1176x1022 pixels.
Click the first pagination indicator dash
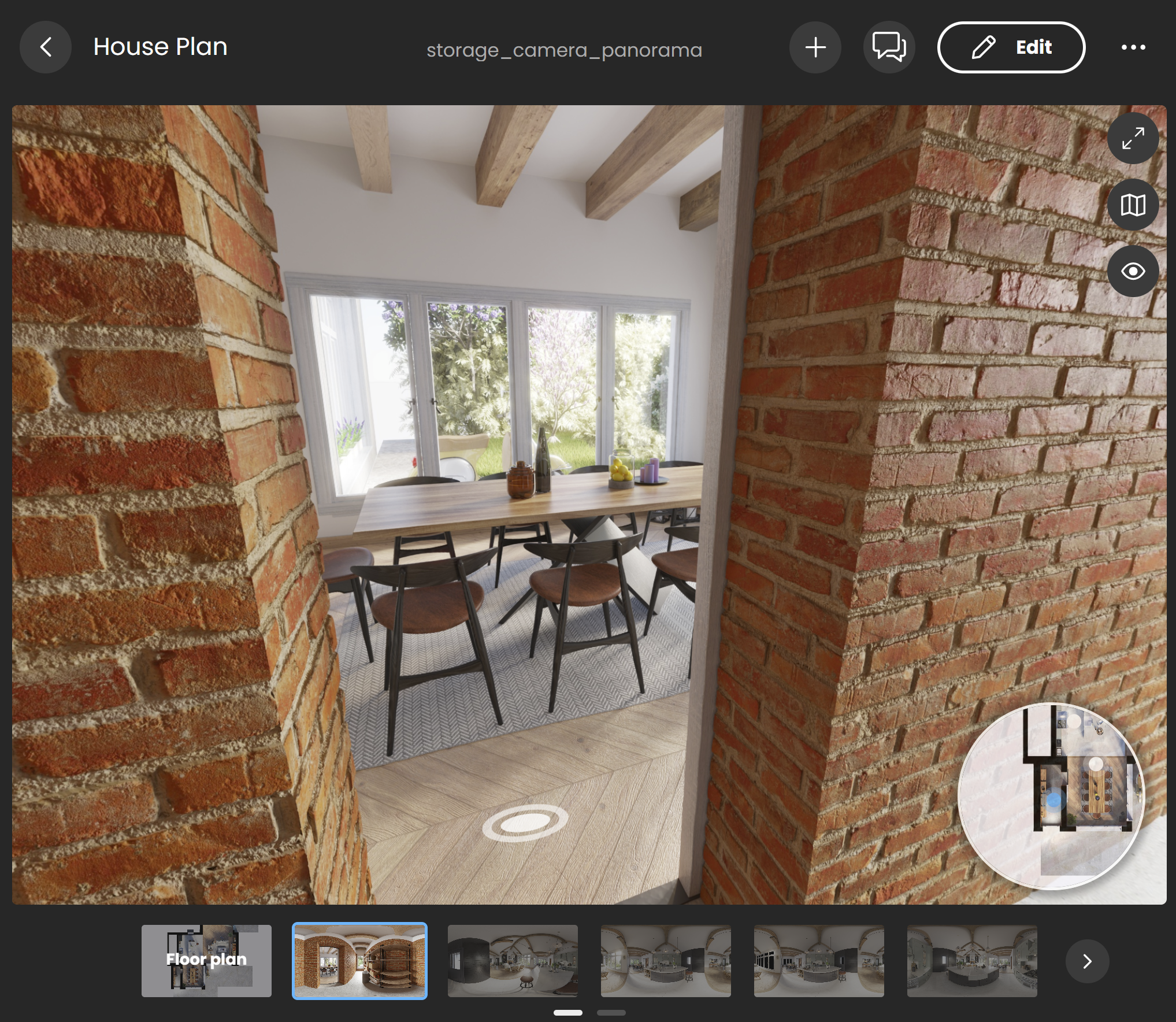[567, 1013]
